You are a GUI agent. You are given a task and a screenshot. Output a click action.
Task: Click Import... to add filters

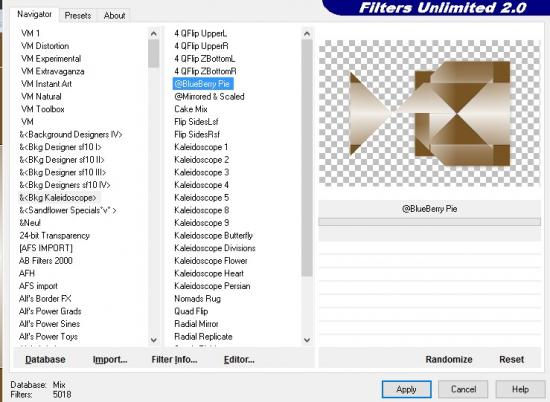110,360
